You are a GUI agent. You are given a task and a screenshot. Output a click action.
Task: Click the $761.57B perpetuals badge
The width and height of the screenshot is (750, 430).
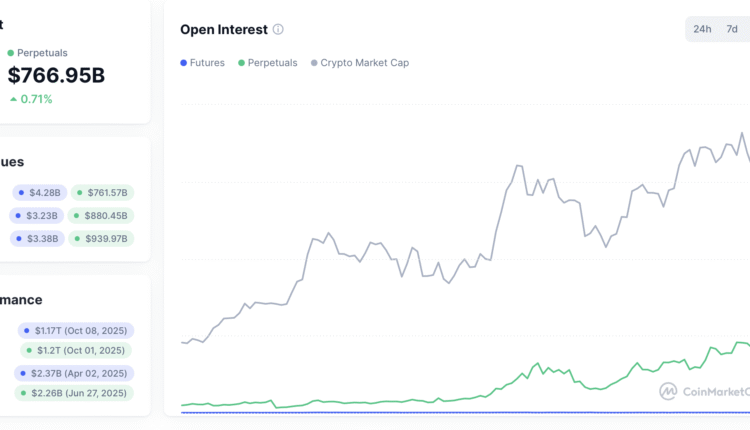pyautogui.click(x=102, y=192)
